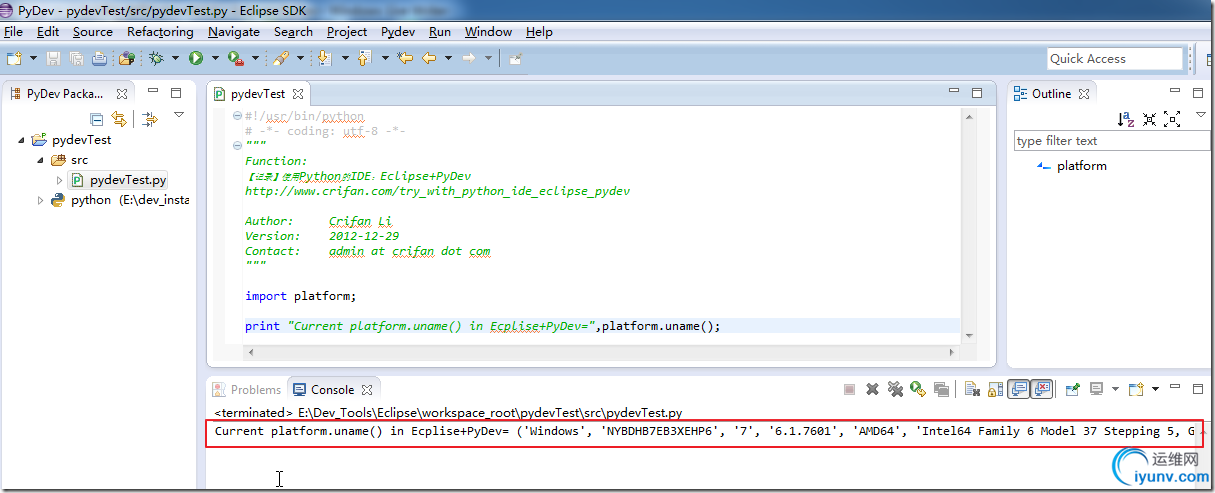Click the Save All toolbar icon
The width and height of the screenshot is (1215, 493).
pyautogui.click(x=76, y=58)
